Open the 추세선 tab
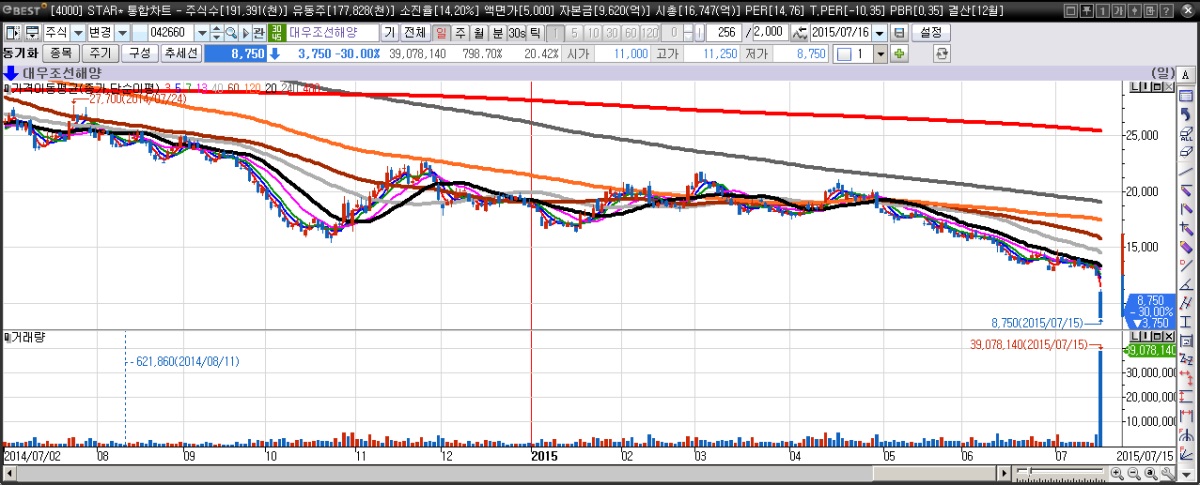 pos(181,52)
